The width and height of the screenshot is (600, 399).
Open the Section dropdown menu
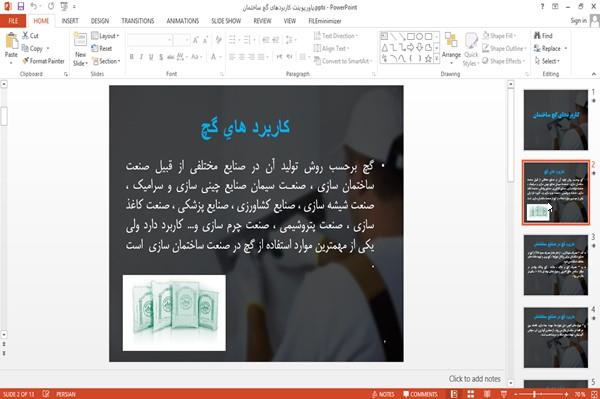click(106, 61)
